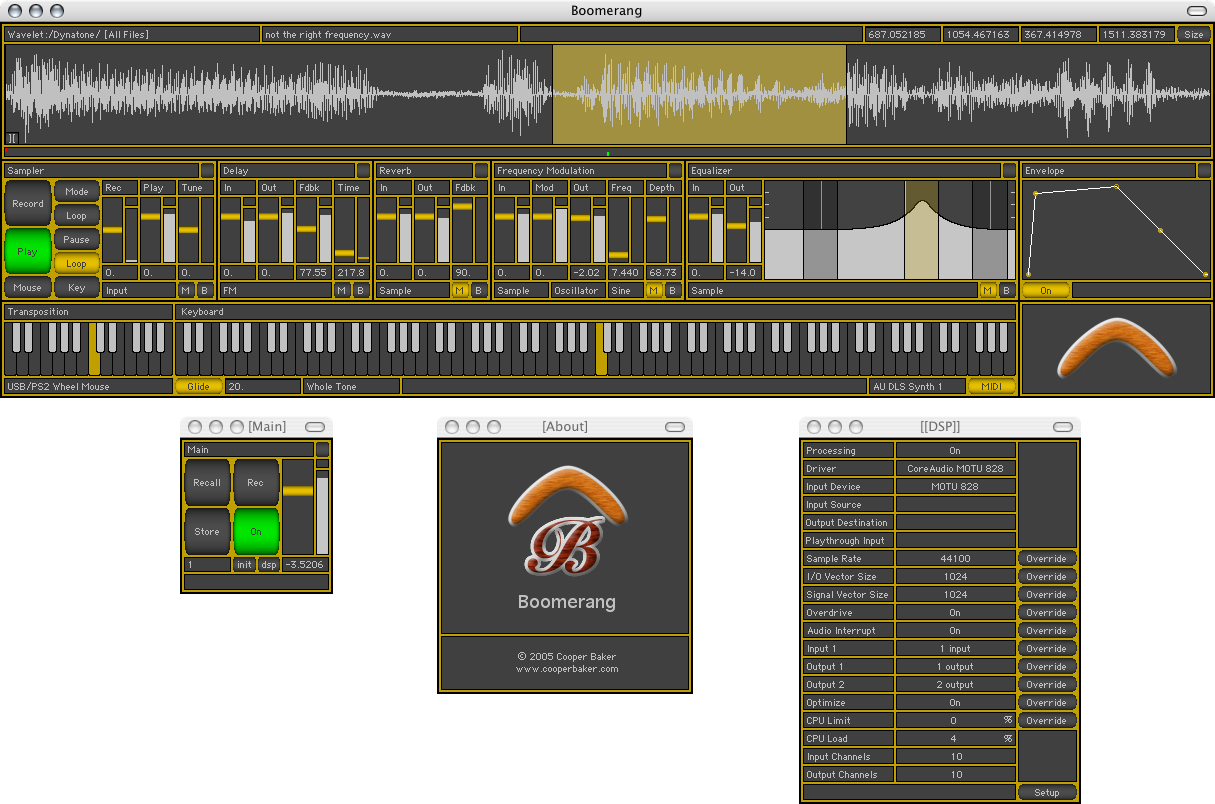The height and width of the screenshot is (804, 1215).
Task: Click the Pause button in Sampler
Action: pyautogui.click(x=77, y=240)
